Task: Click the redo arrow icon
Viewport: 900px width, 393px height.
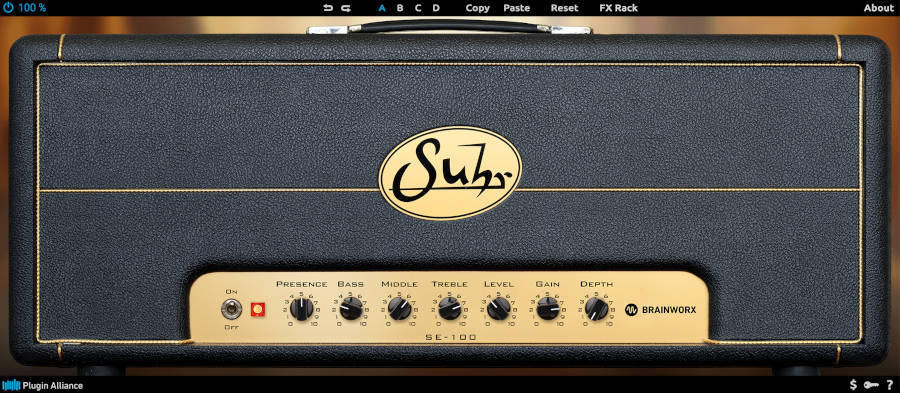Action: pos(346,8)
